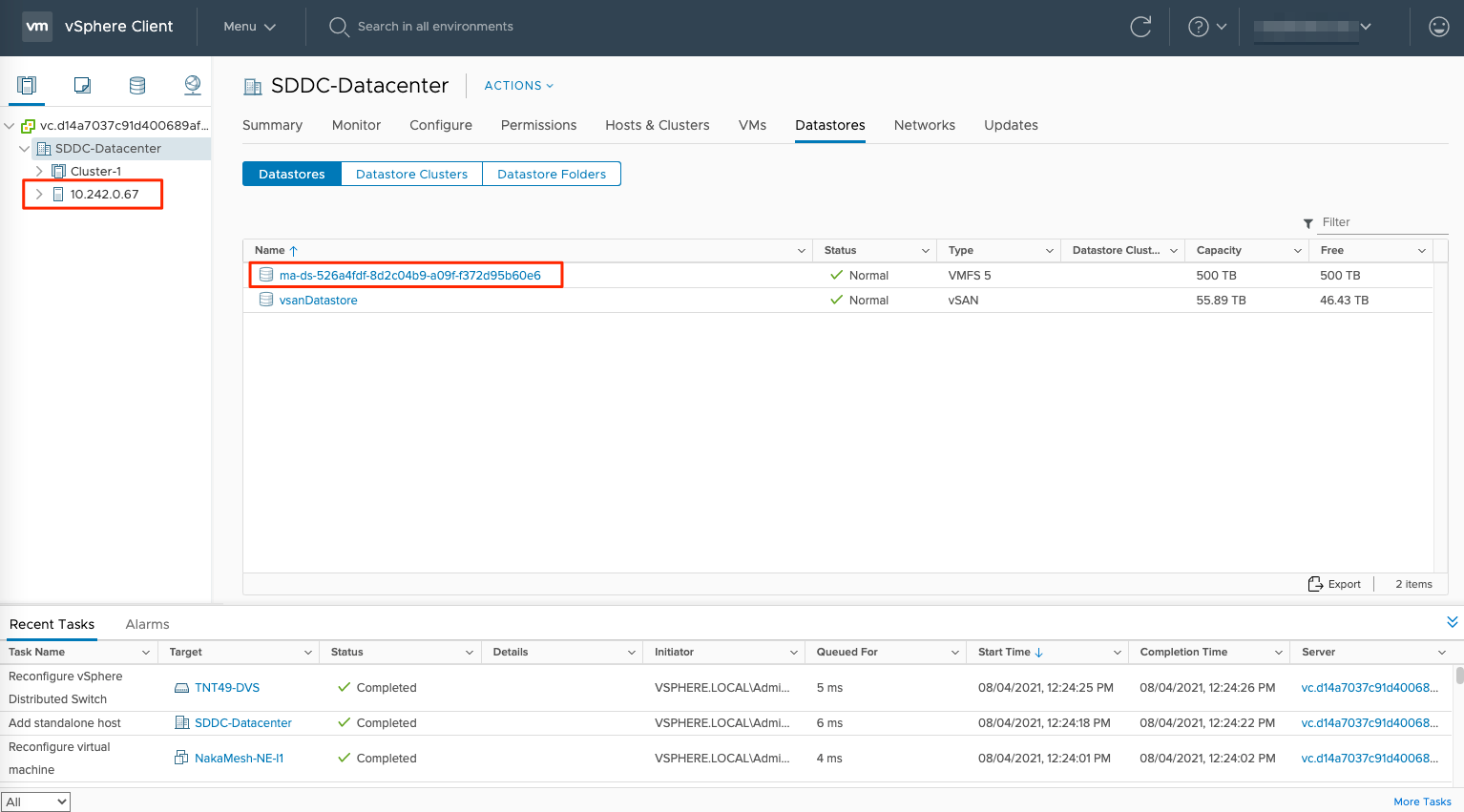Expand the 10.242.0.67 host tree node
The height and width of the screenshot is (812, 1464).
pyautogui.click(x=39, y=195)
